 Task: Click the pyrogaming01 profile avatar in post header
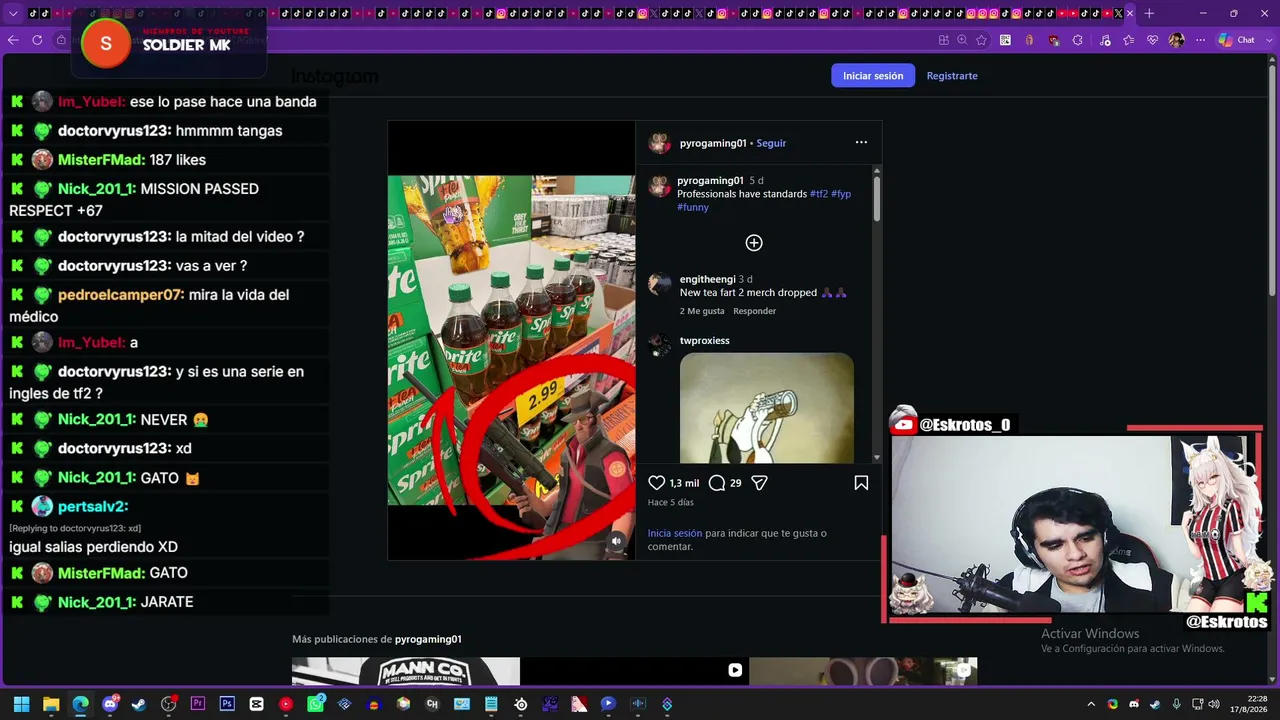659,143
